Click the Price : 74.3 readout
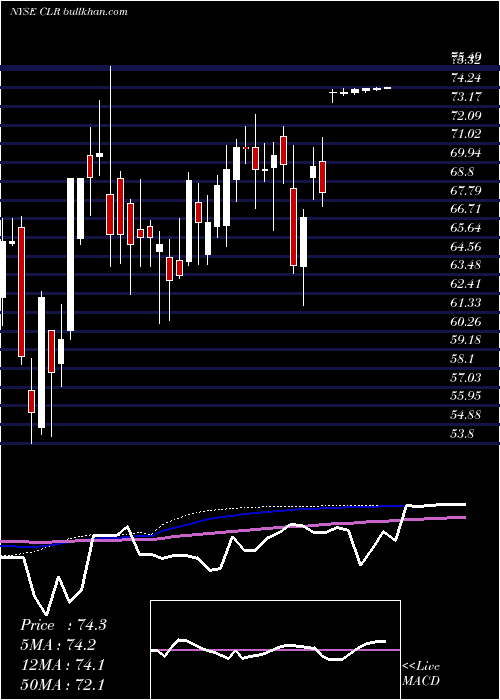Image resolution: width=500 pixels, height=700 pixels. 63,625
